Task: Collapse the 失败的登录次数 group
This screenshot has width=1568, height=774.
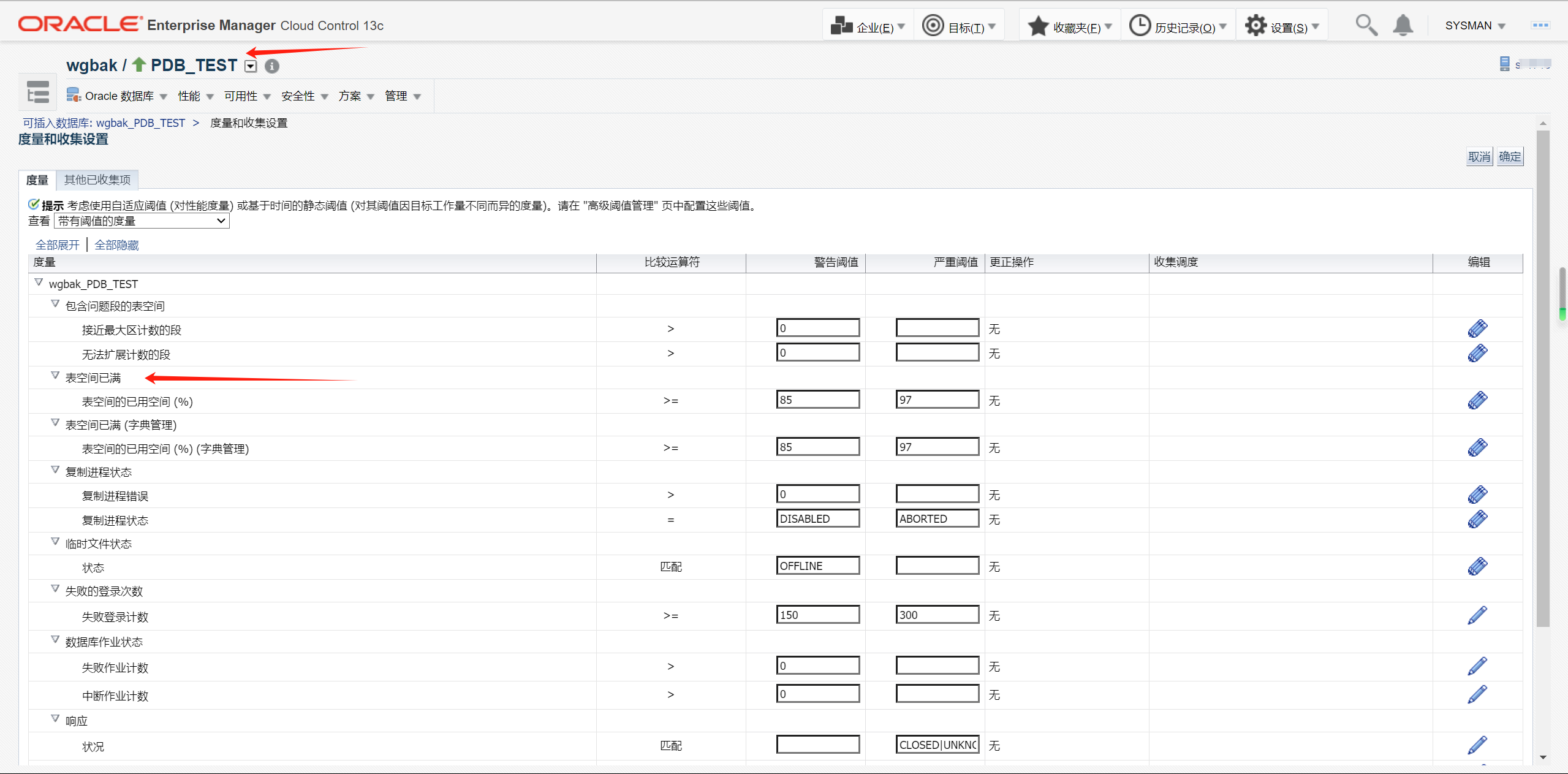Action: [x=55, y=589]
